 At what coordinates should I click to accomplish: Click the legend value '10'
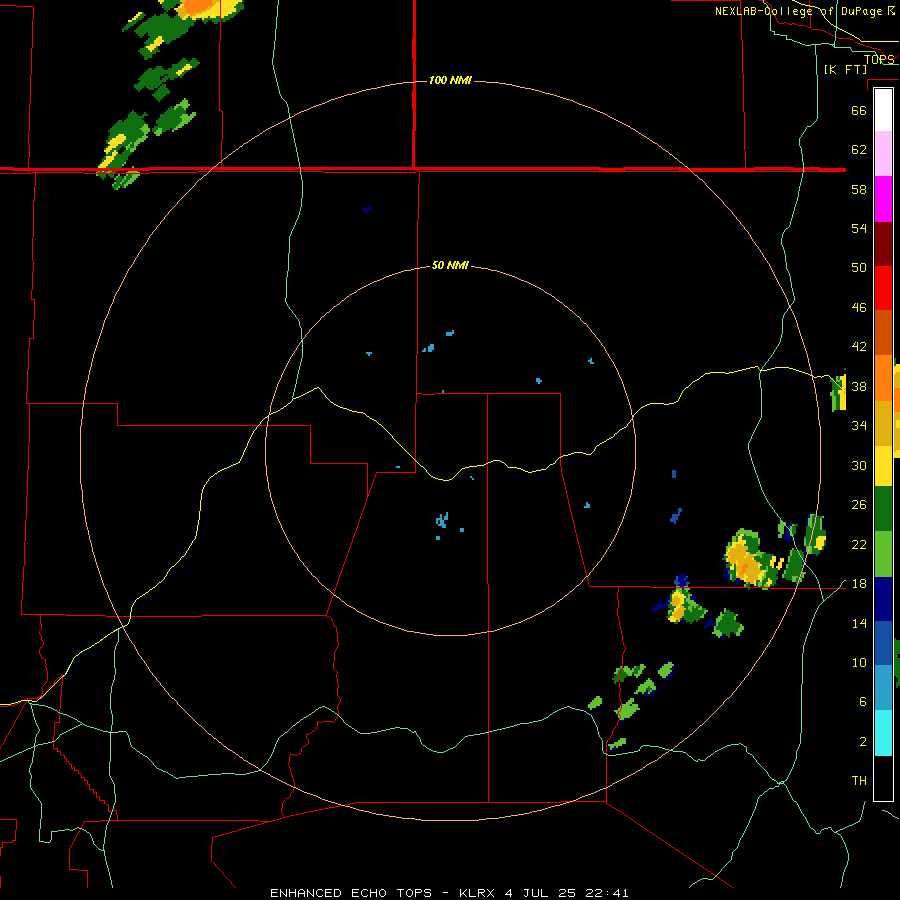pyautogui.click(x=859, y=662)
